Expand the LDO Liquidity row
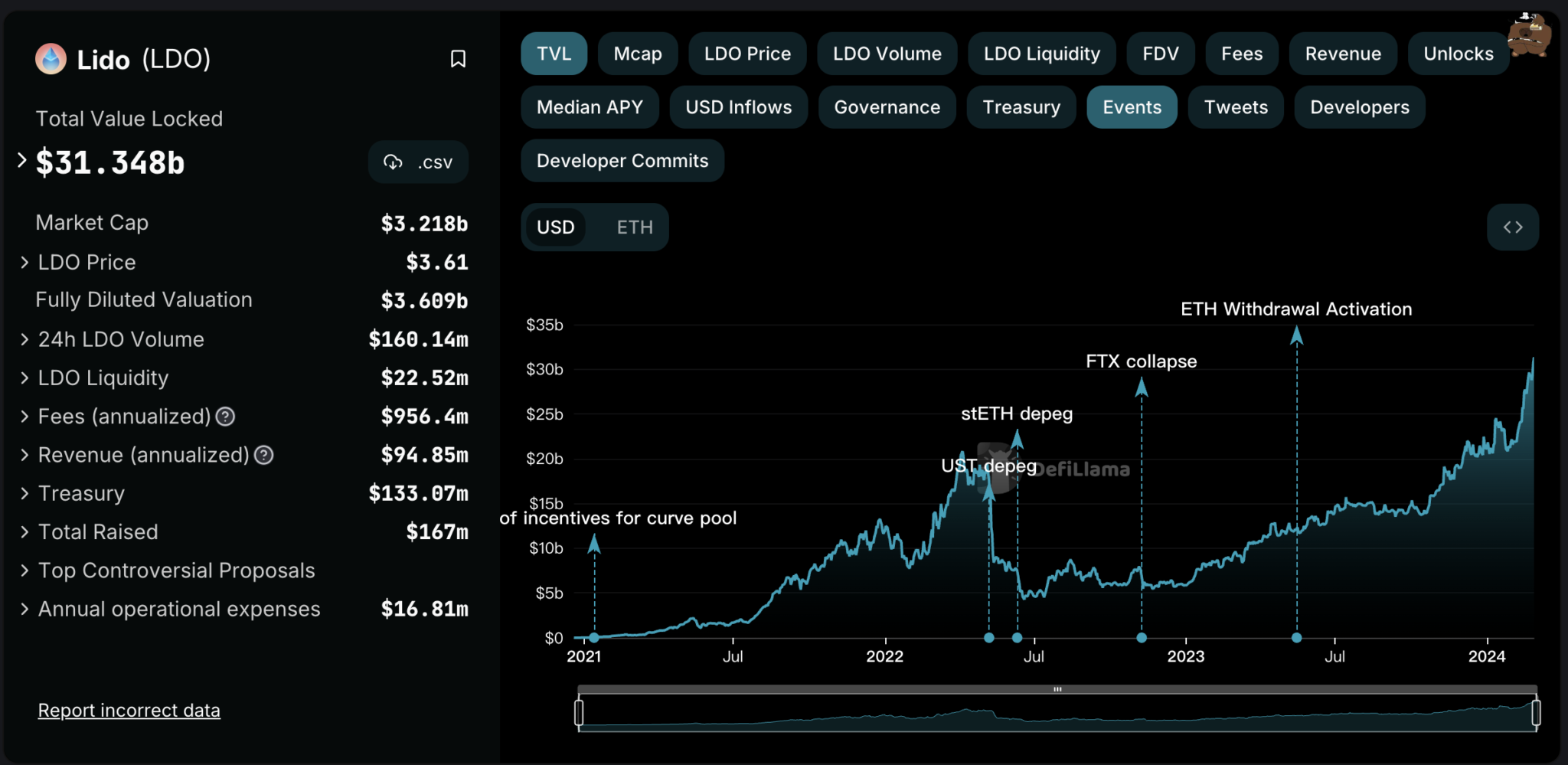 [24, 378]
